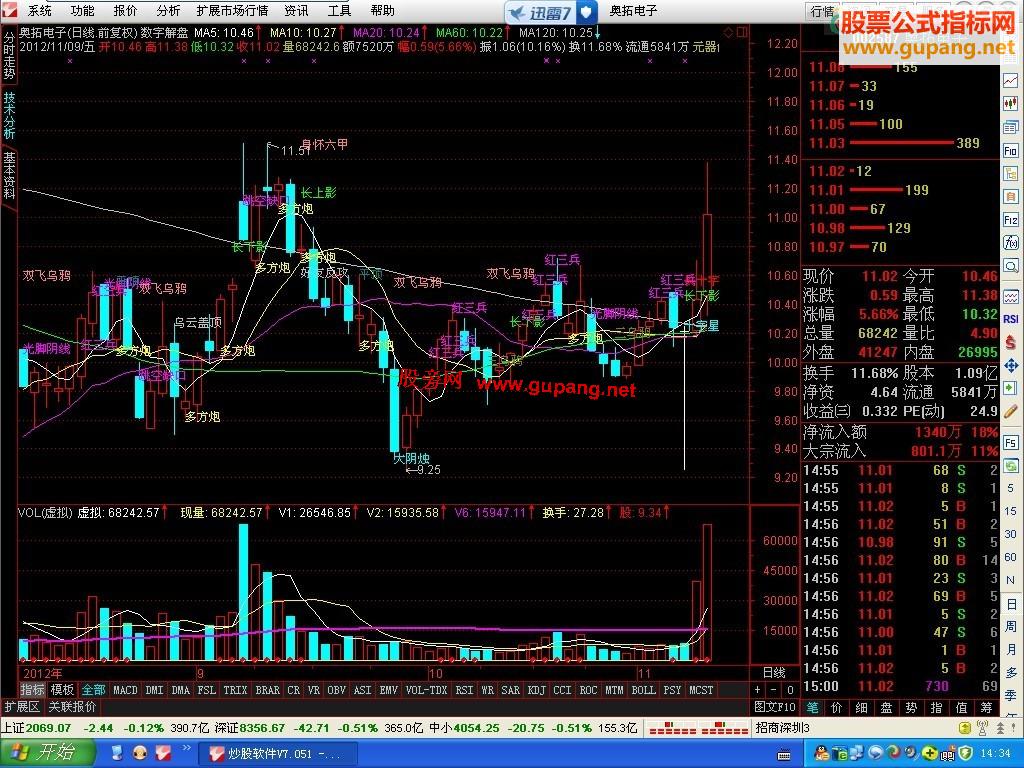1024x768 pixels.
Task: Click the red dollar sign icon
Action: (x=1010, y=342)
